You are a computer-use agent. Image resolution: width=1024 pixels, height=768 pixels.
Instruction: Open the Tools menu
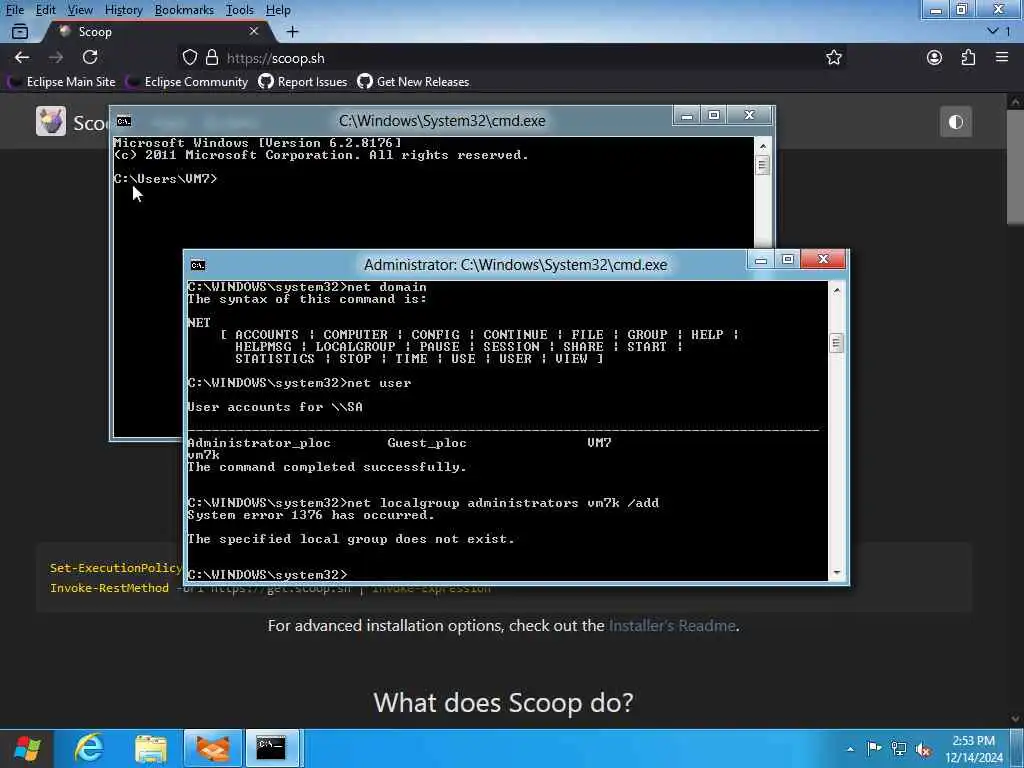239,10
